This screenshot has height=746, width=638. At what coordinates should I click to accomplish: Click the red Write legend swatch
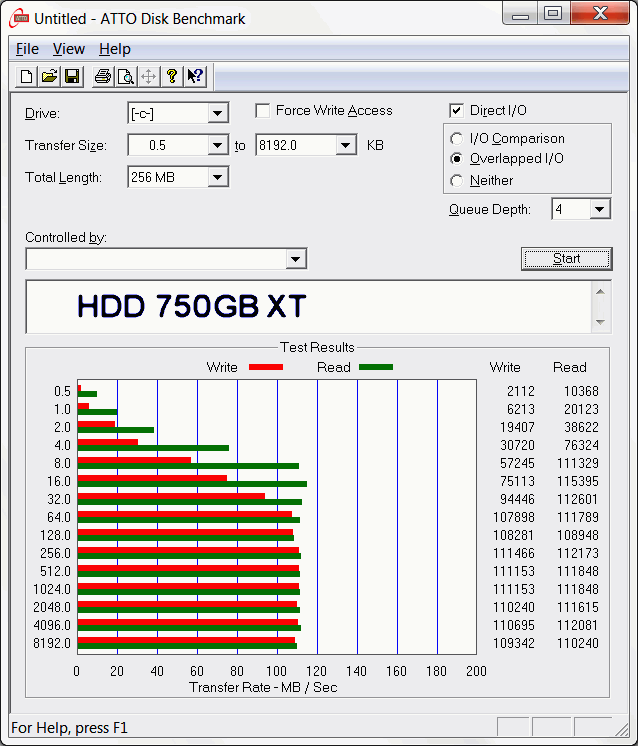266,367
